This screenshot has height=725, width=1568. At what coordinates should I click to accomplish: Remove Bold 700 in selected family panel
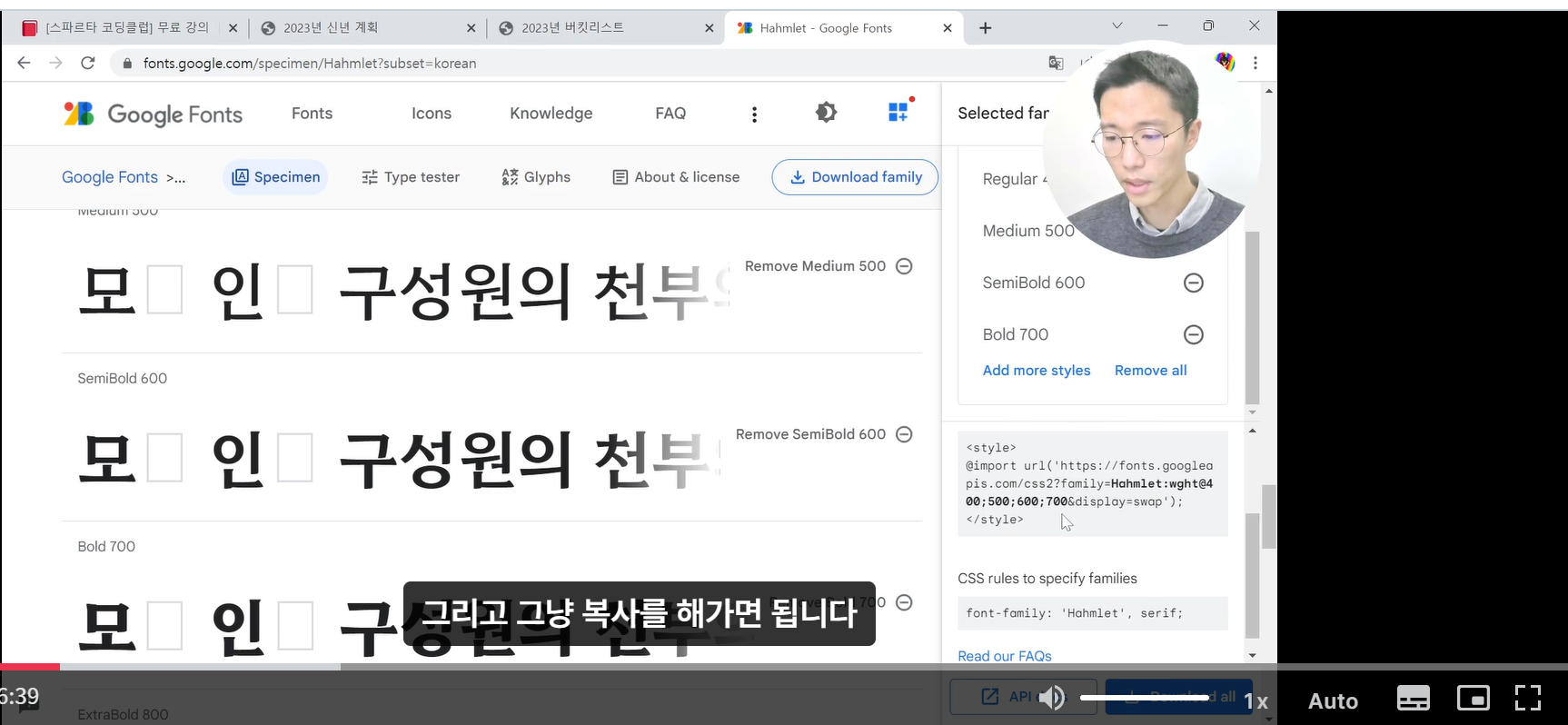pyautogui.click(x=1194, y=334)
